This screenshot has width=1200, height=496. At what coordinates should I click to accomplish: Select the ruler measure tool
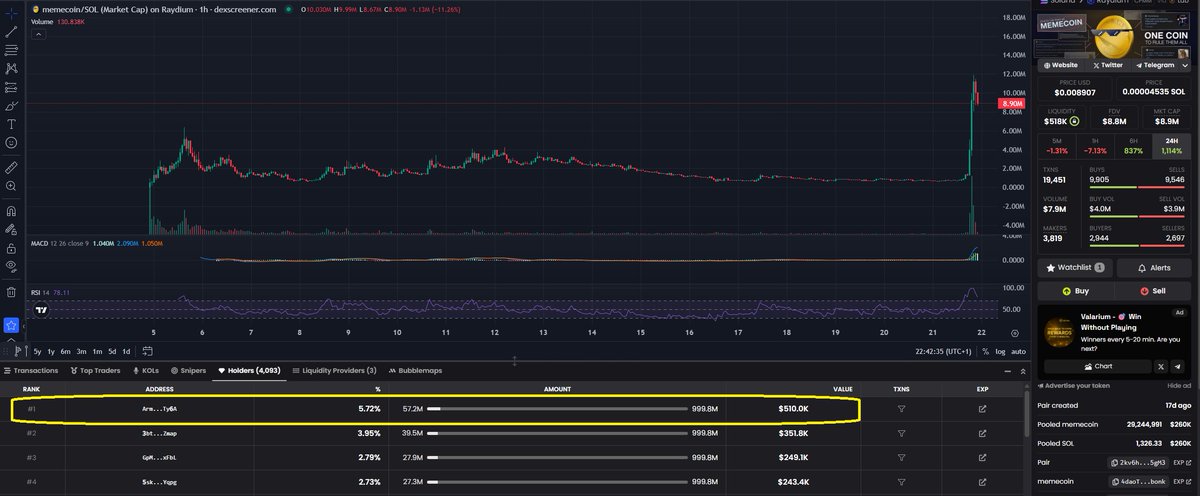[11, 166]
